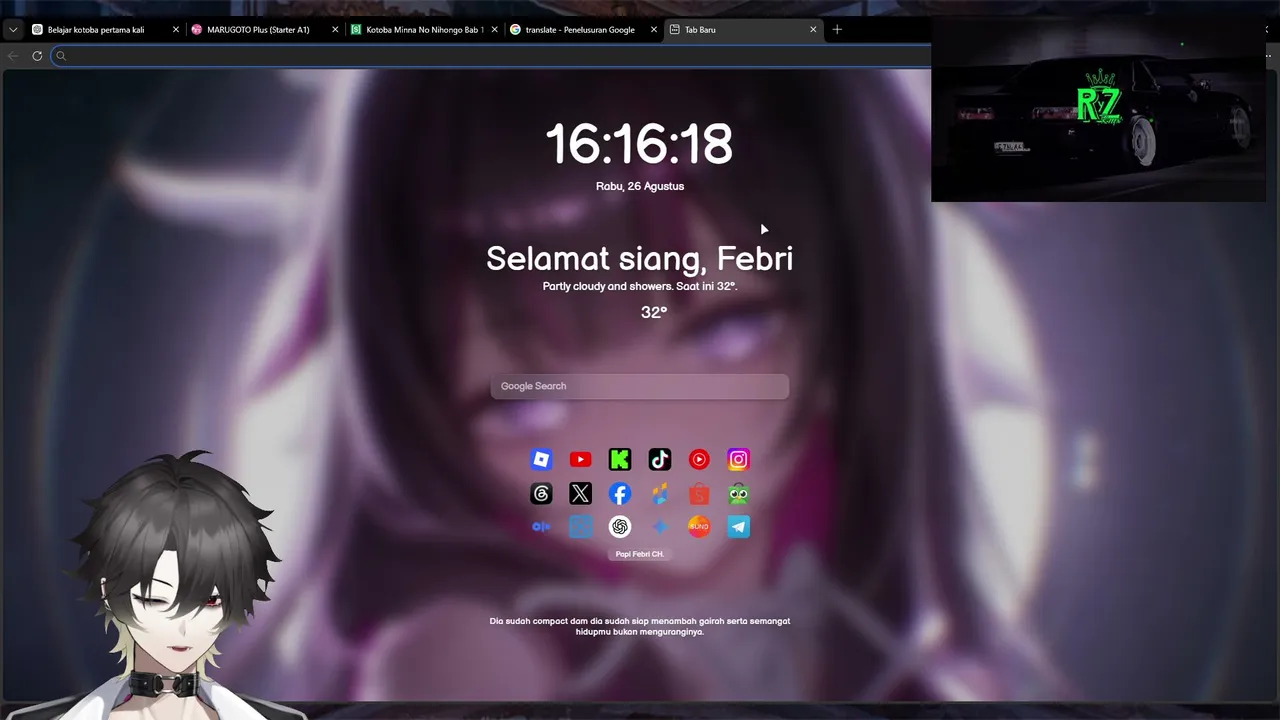Open the YouTube shortcut icon

[x=580, y=460]
